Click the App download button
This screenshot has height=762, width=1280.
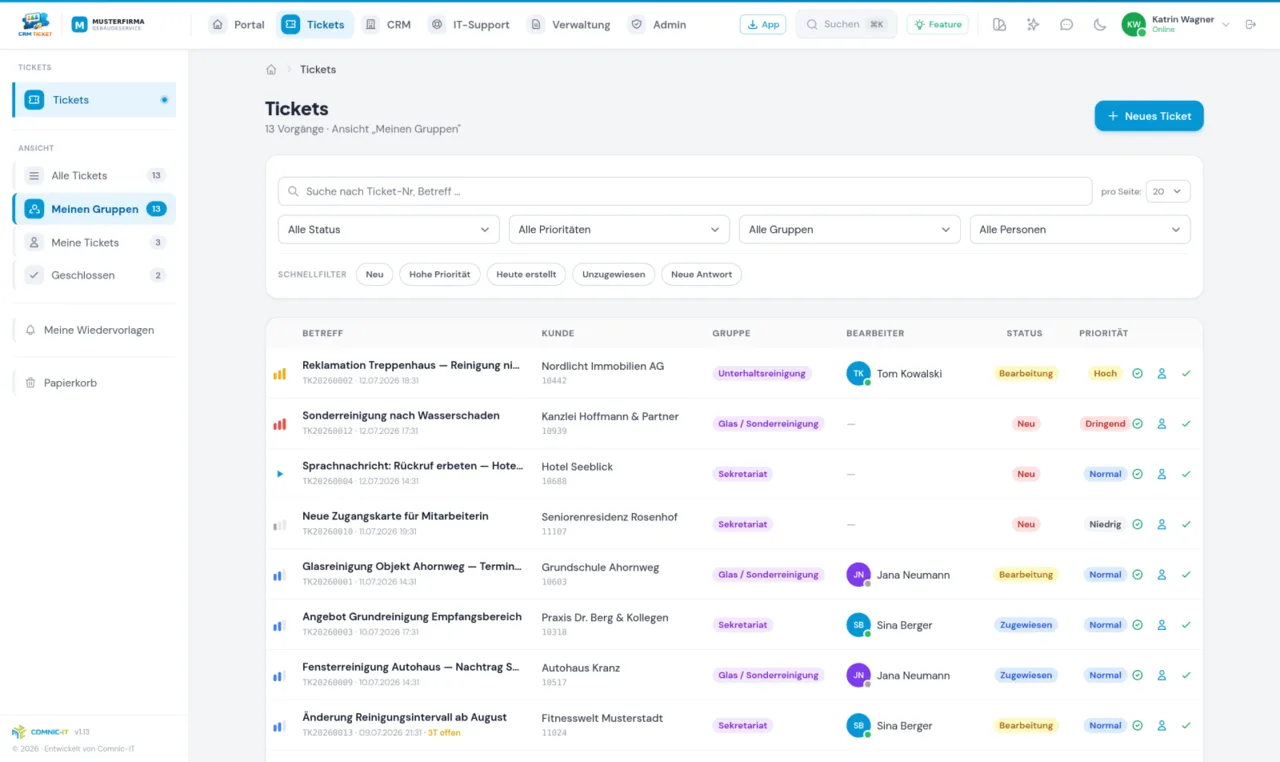[x=763, y=24]
